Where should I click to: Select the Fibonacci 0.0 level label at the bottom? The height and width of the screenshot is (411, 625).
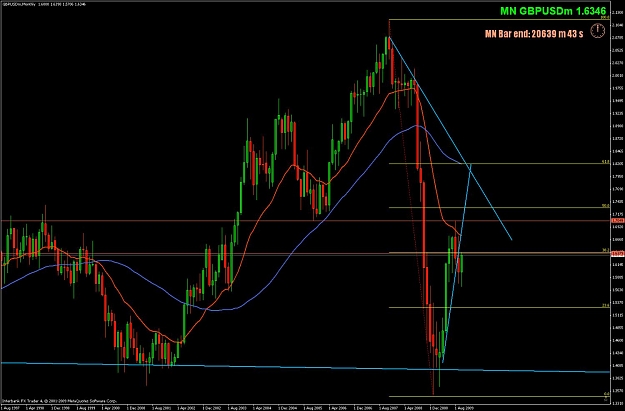point(606,394)
